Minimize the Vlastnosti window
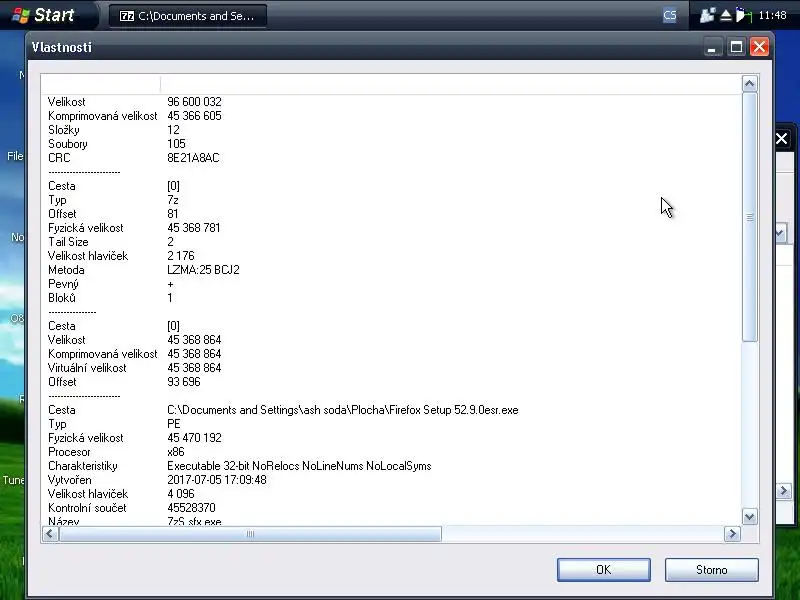The width and height of the screenshot is (800, 600). pyautogui.click(x=712, y=47)
